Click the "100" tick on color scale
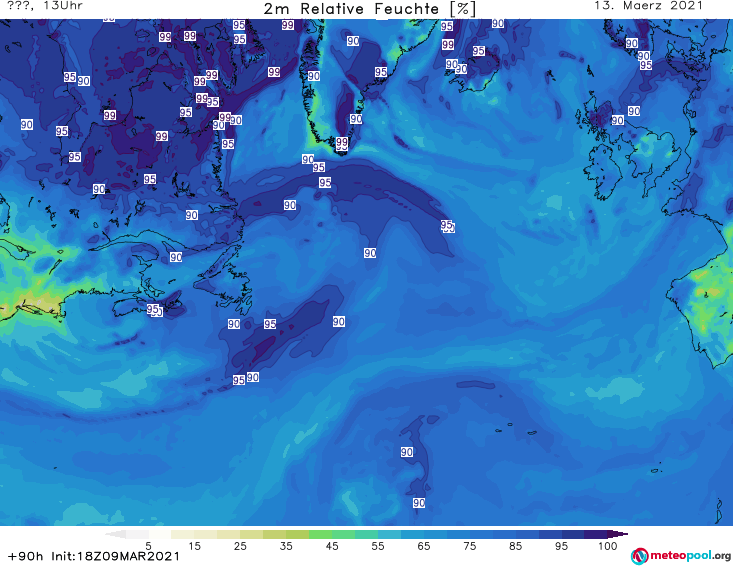The image size is (733, 566). pos(608,546)
